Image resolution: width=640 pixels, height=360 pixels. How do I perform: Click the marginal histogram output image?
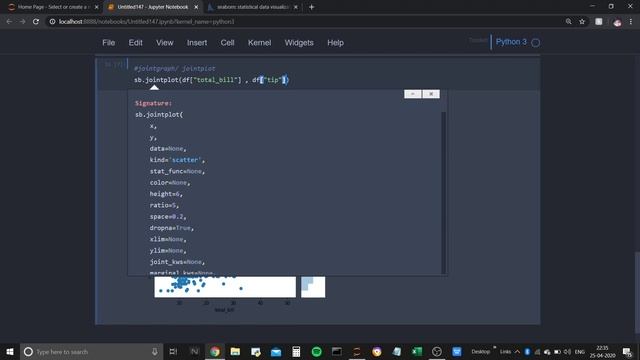click(313, 287)
